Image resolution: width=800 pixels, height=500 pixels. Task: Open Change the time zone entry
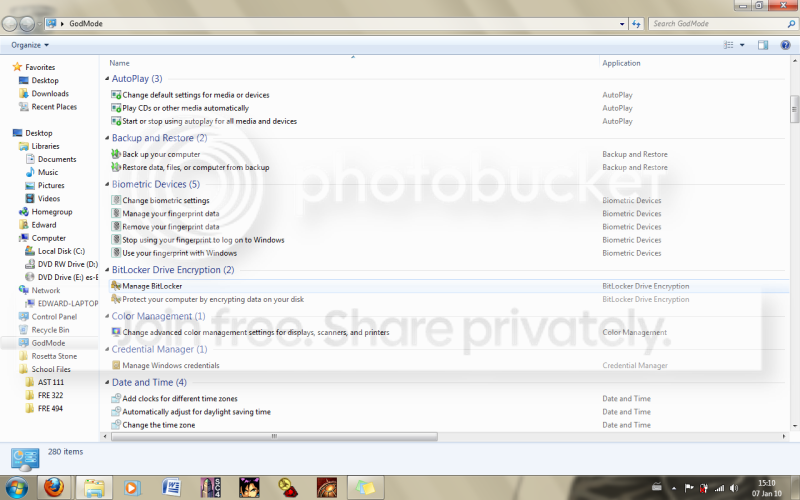coord(158,425)
